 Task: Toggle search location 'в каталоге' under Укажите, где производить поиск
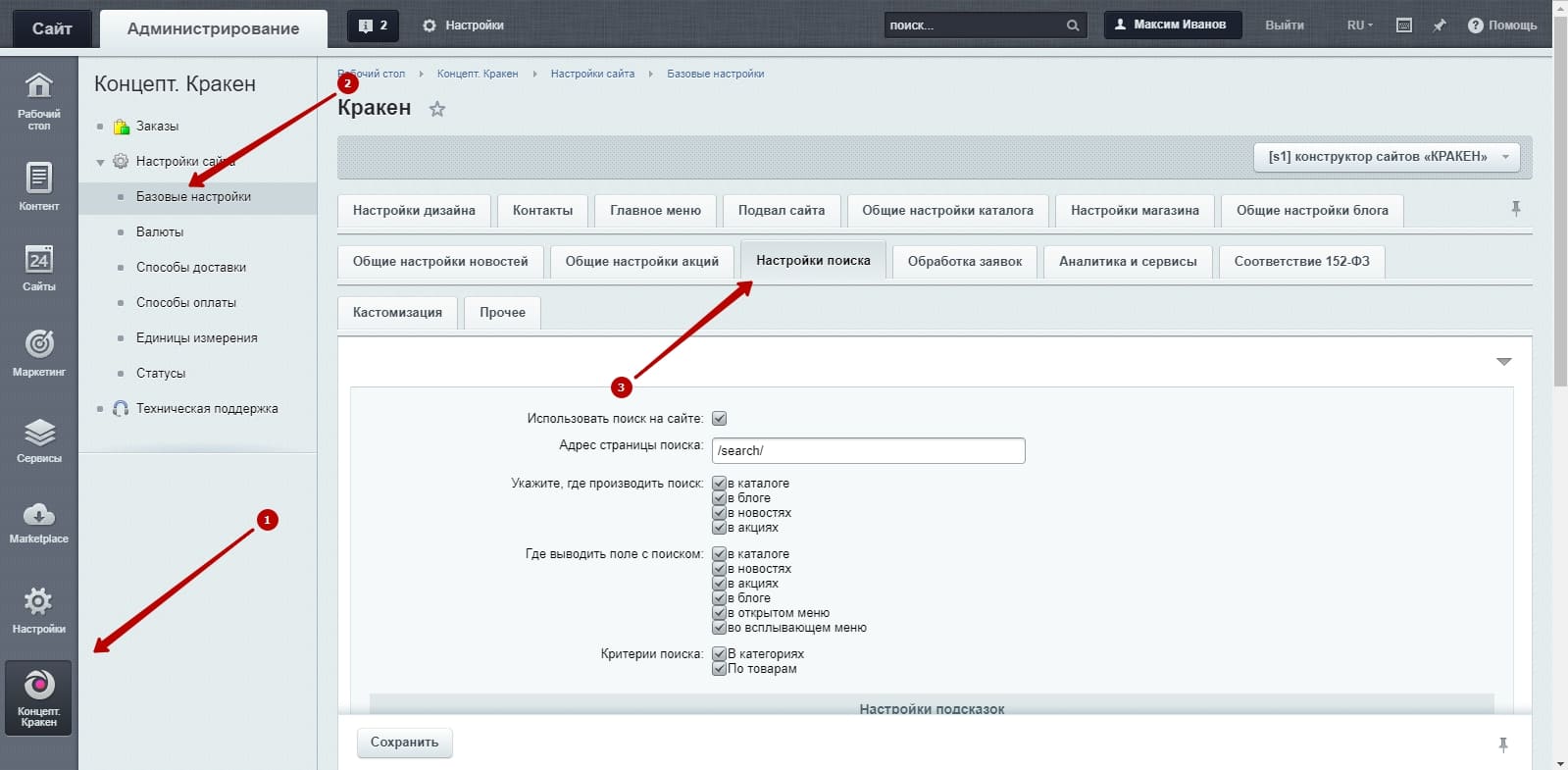[719, 484]
